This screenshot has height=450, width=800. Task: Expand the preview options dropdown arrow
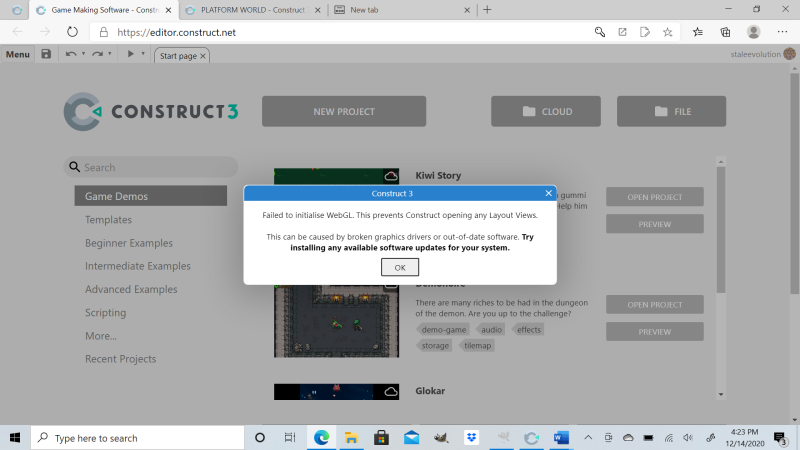coord(143,54)
